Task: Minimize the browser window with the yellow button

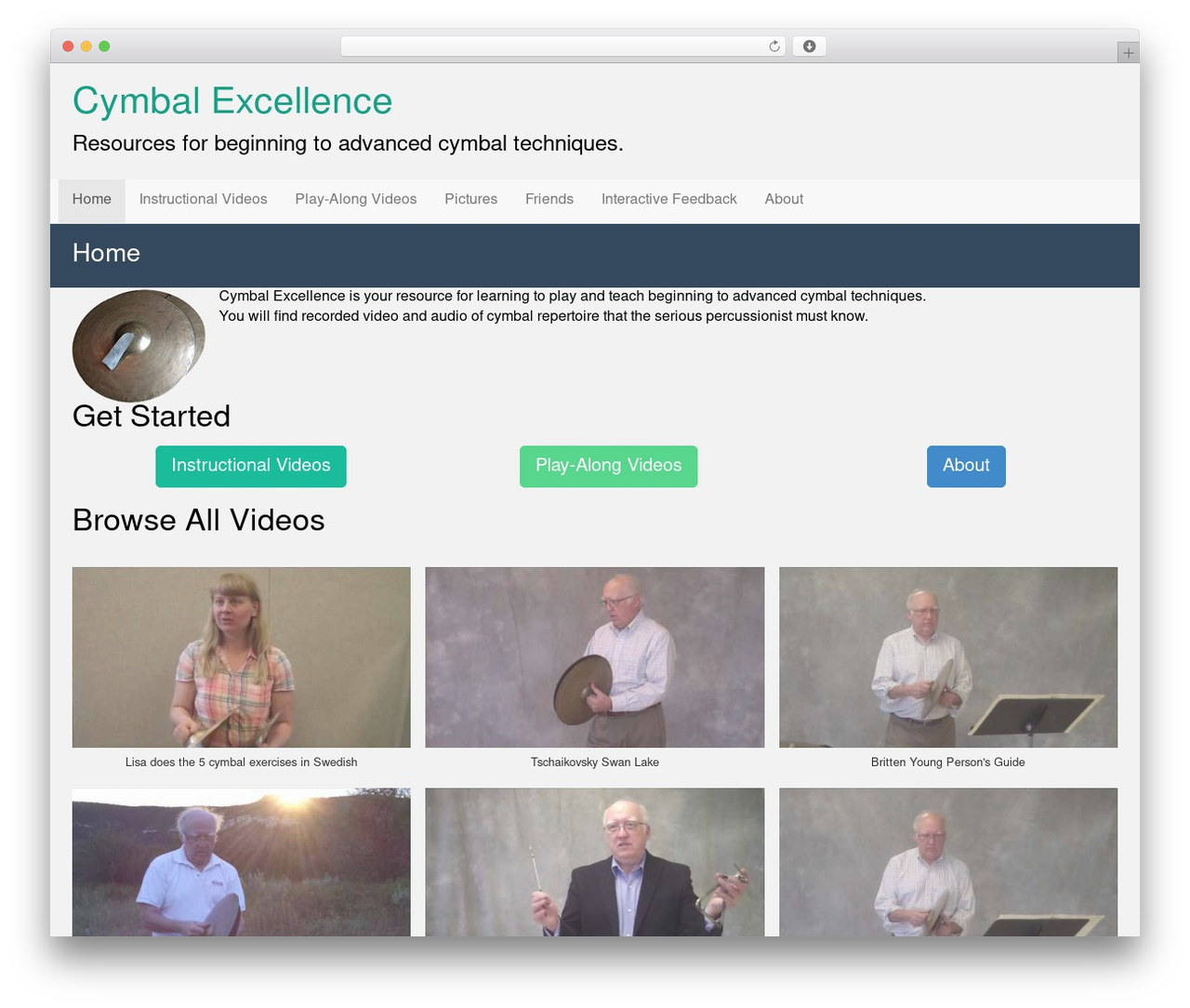Action: click(86, 46)
